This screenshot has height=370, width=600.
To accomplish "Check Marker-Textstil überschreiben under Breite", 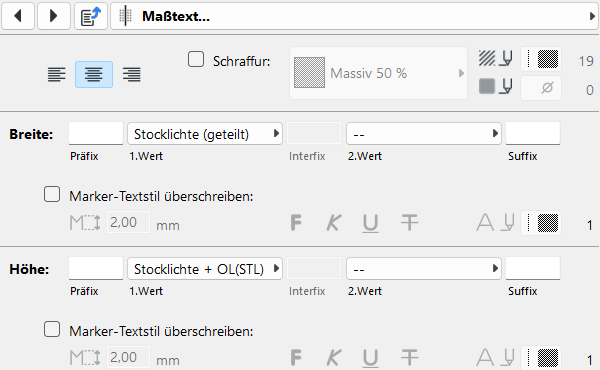I will pos(52,194).
